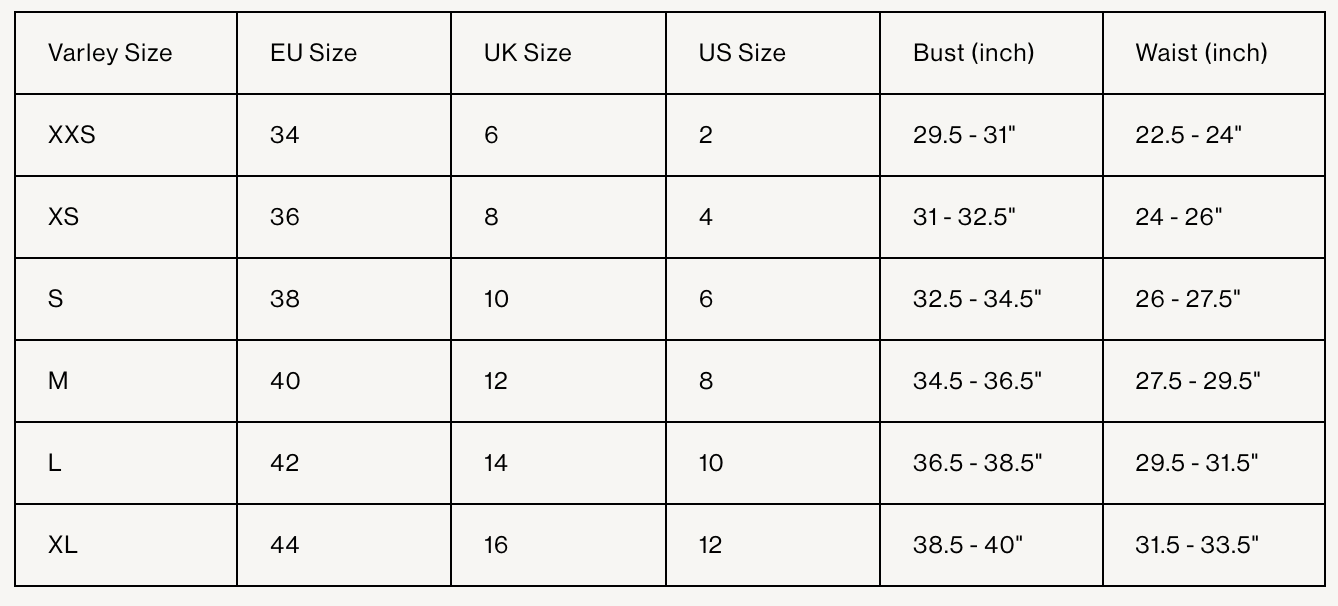Viewport: 1338px width, 606px height.
Task: Click the 32.5 - 34.5" bust measurement
Action: pos(977,299)
